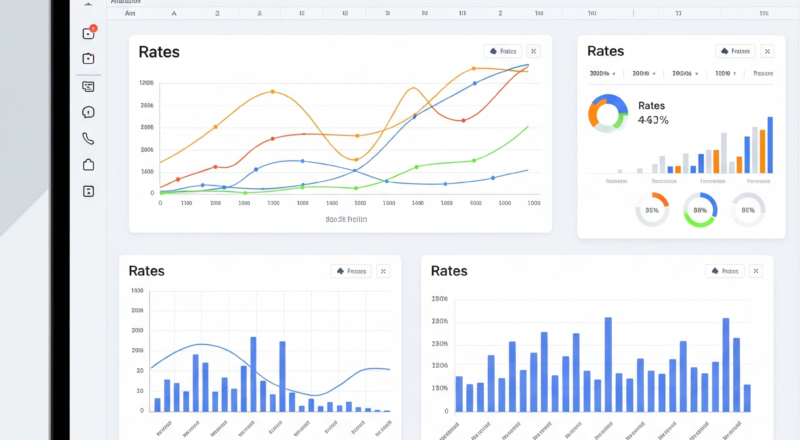Select the grey 86% donut gauge
Screen dimensions: 800x440
click(x=748, y=210)
